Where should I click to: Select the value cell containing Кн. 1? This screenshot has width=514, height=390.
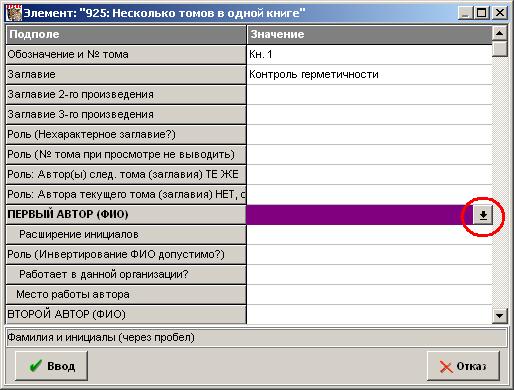[x=369, y=54]
